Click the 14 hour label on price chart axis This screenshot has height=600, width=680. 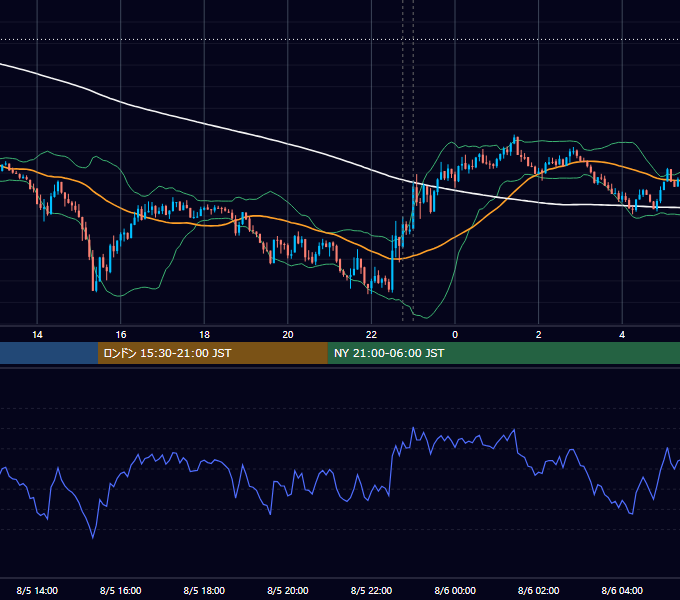pyautogui.click(x=37, y=335)
